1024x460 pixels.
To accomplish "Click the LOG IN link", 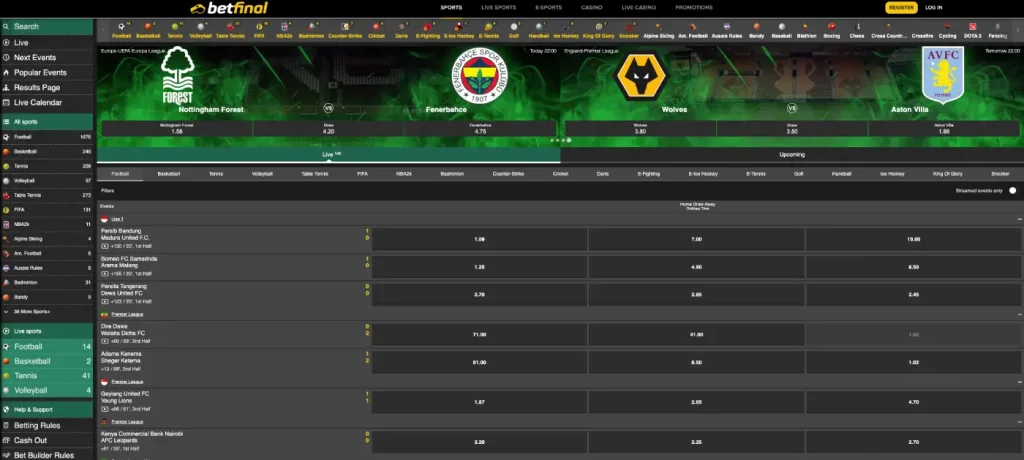I will coord(934,8).
